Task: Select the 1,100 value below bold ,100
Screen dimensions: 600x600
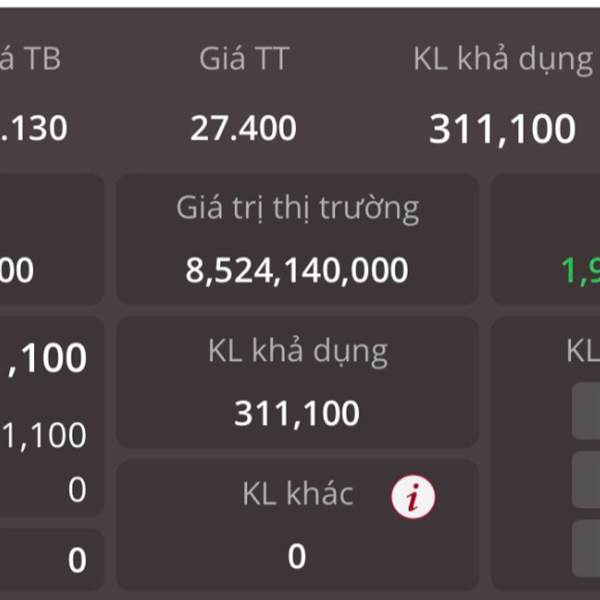Action: 45,435
